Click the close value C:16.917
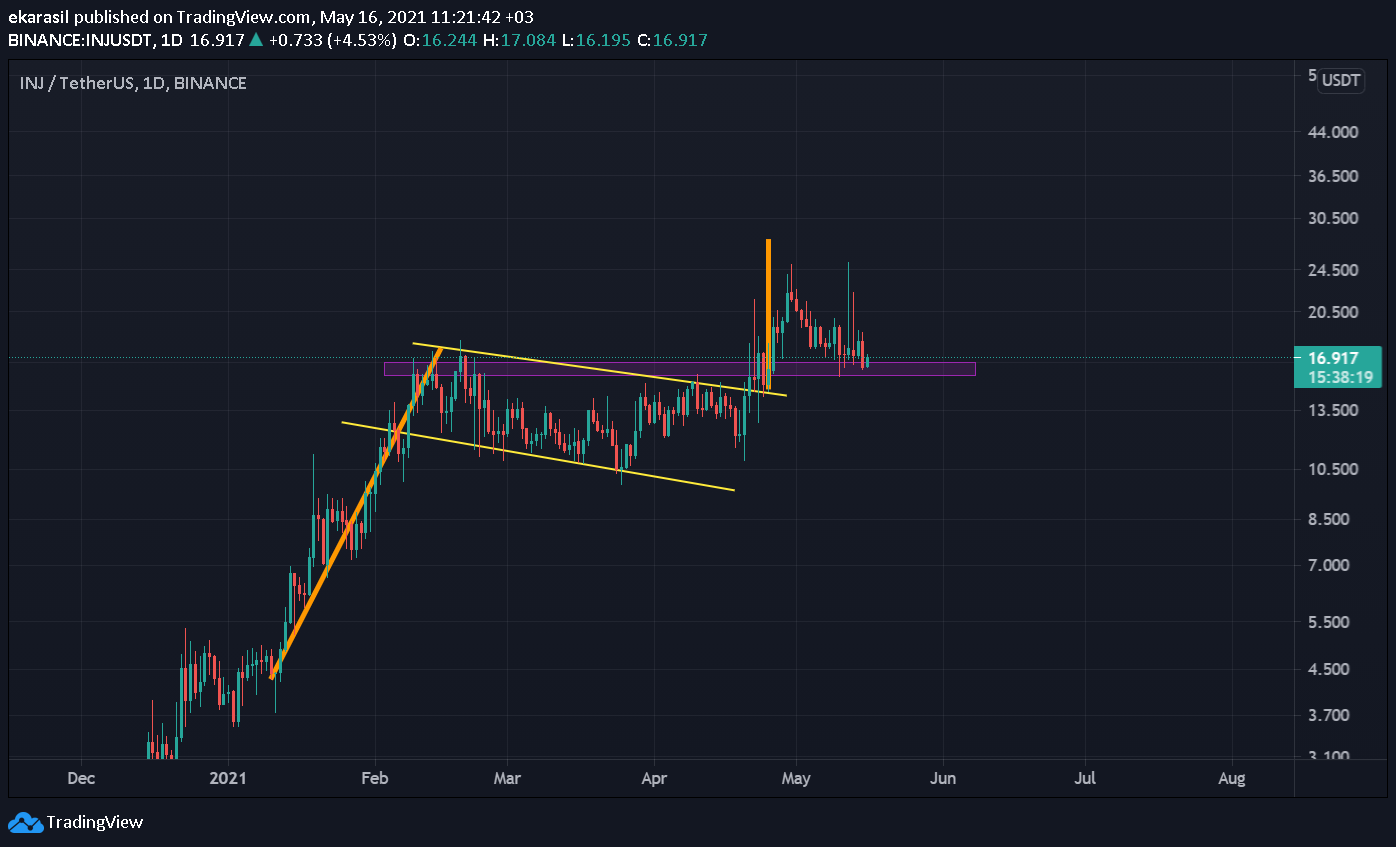1396x847 pixels. point(672,40)
